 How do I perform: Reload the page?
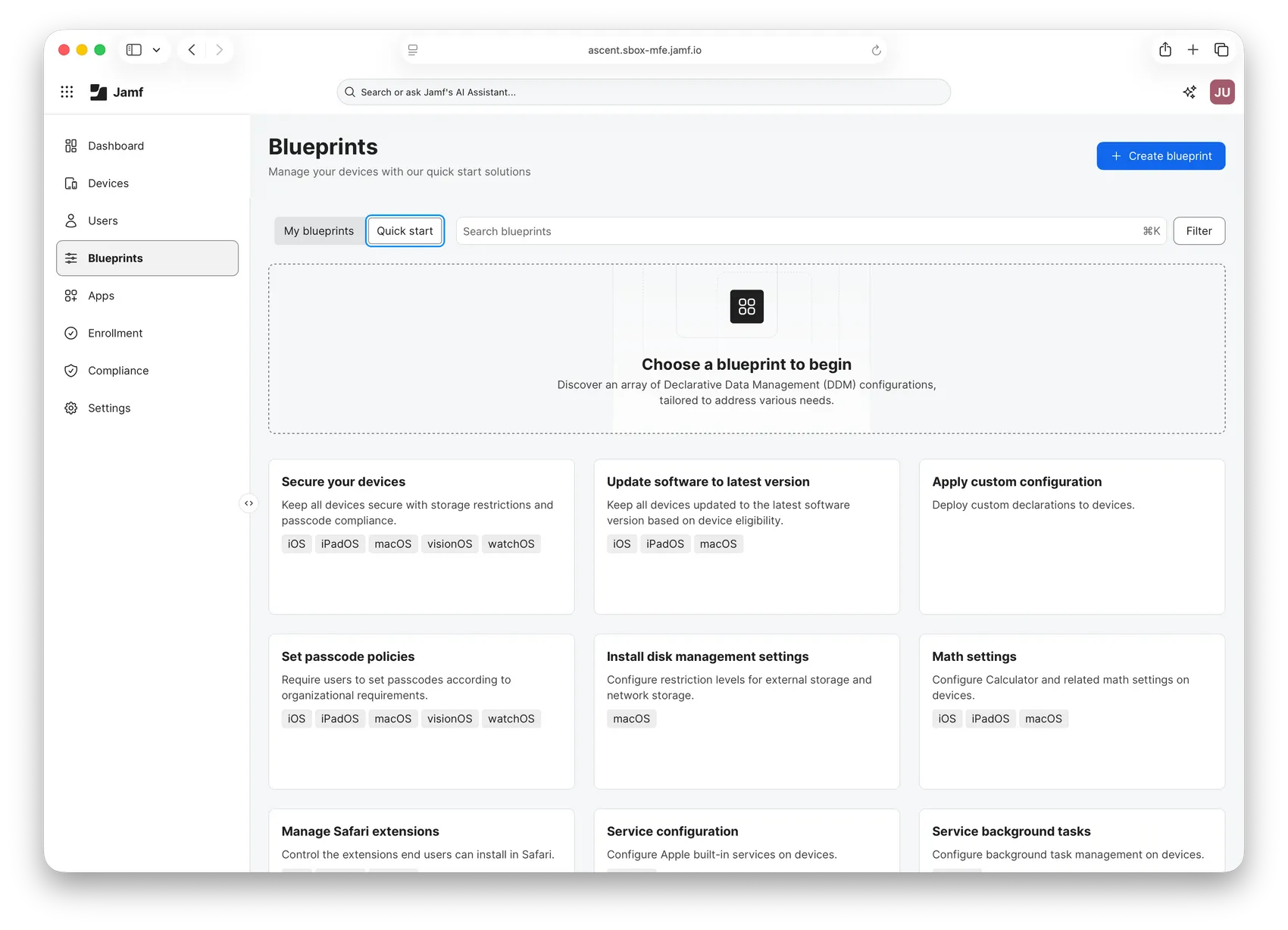(876, 50)
